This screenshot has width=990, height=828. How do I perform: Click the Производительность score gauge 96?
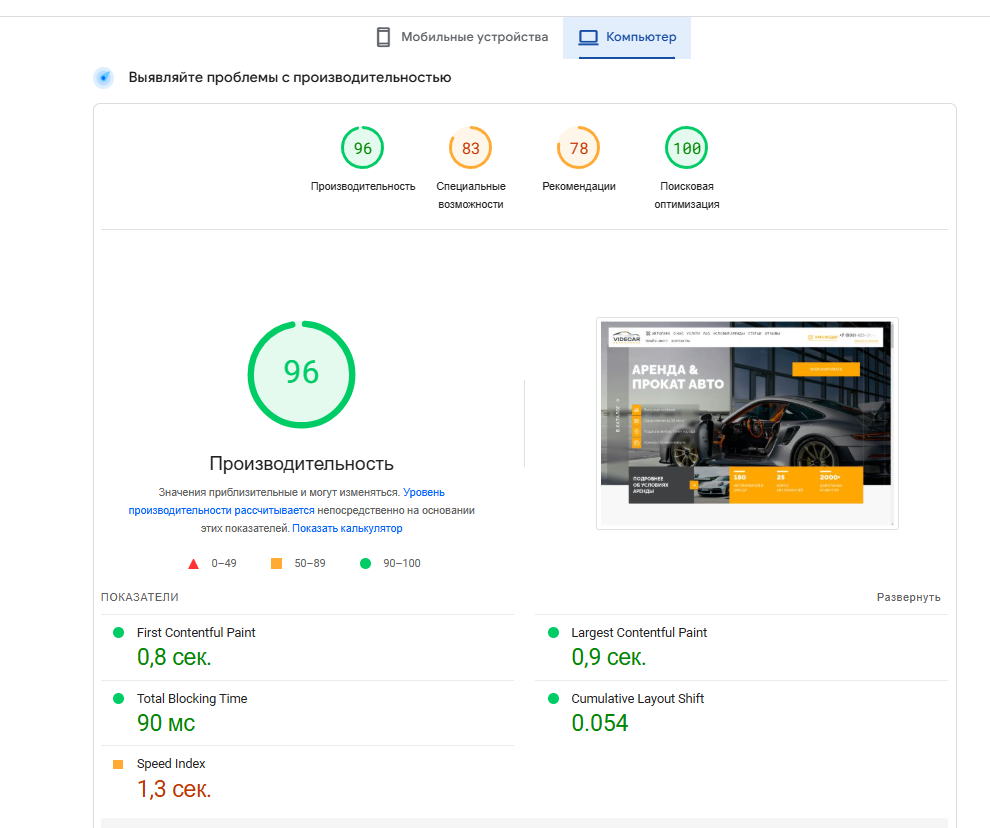pos(362,149)
